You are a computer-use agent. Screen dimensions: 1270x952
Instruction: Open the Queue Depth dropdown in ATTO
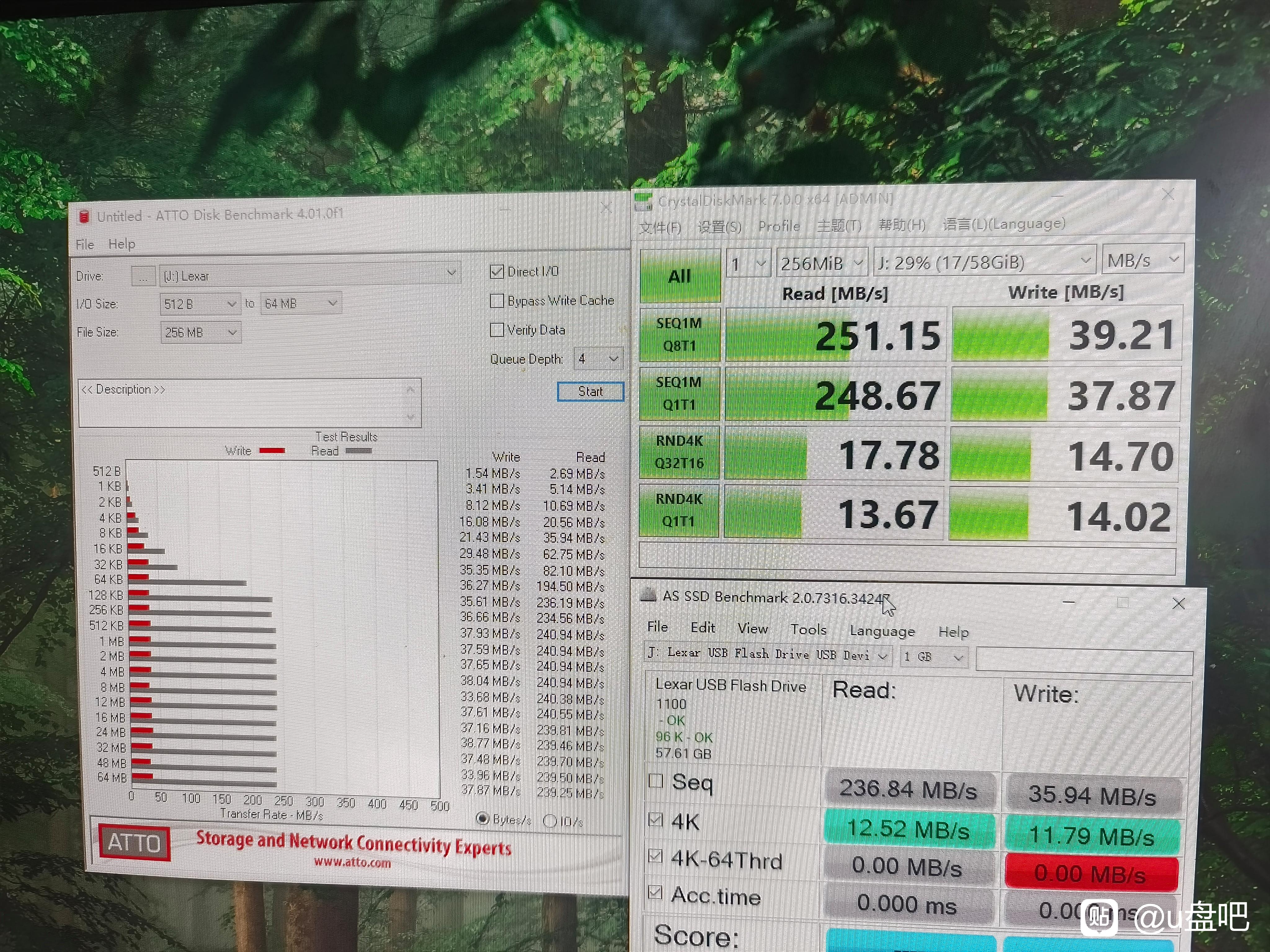(x=598, y=359)
